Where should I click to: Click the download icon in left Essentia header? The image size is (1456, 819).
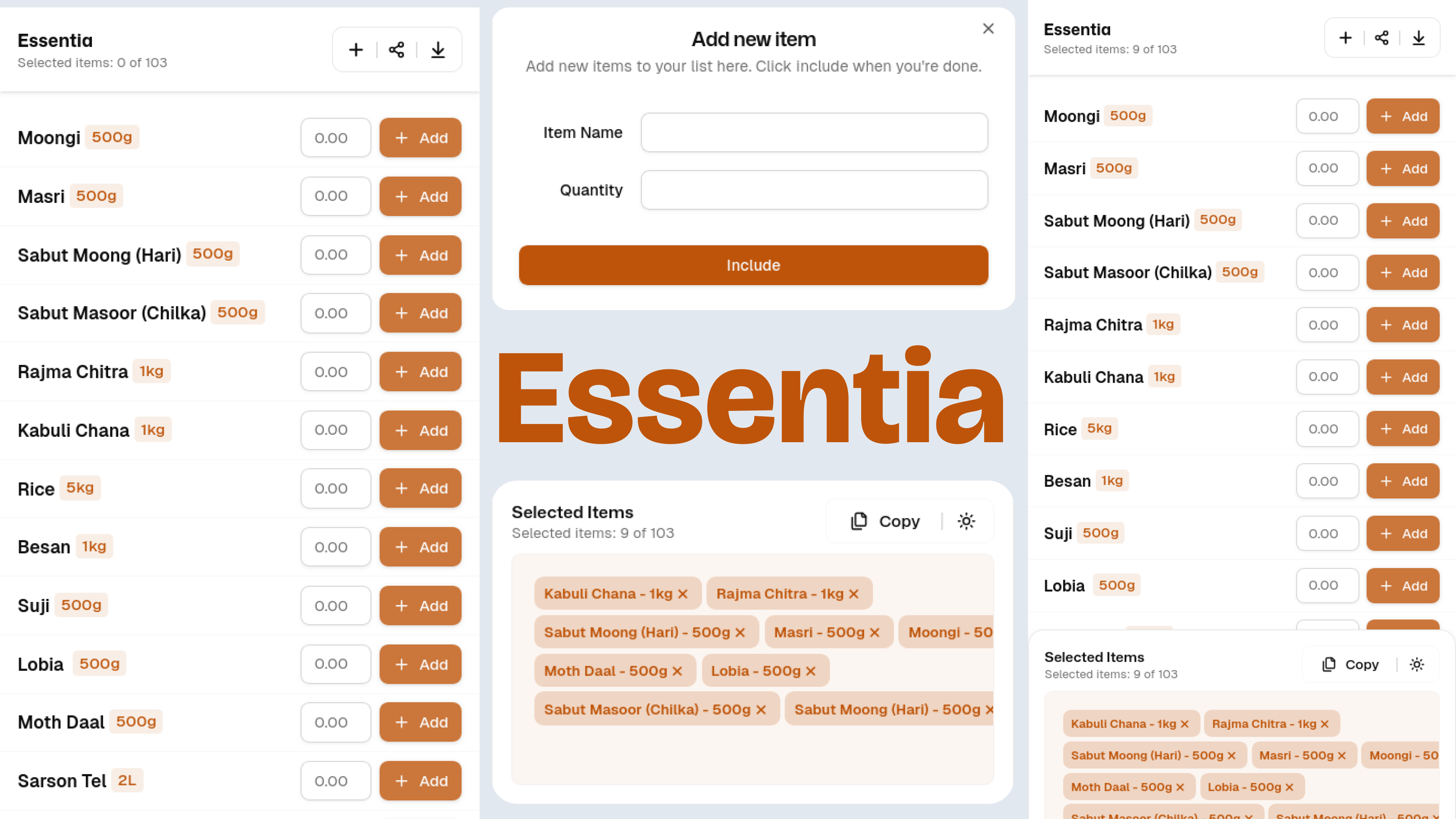[438, 50]
